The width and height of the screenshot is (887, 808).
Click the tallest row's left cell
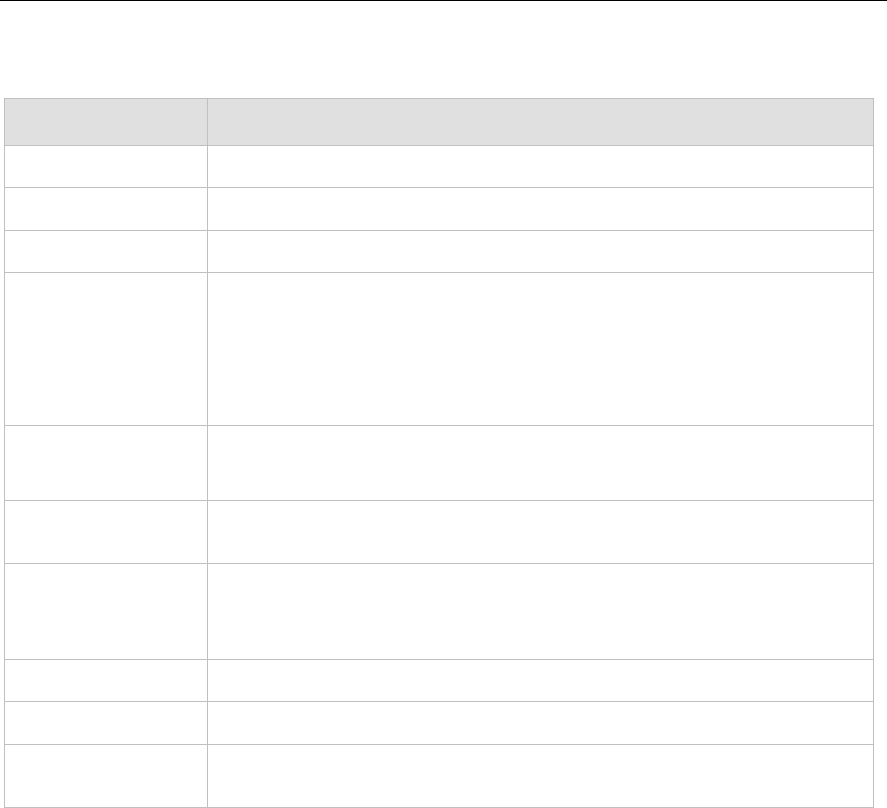click(x=105, y=349)
